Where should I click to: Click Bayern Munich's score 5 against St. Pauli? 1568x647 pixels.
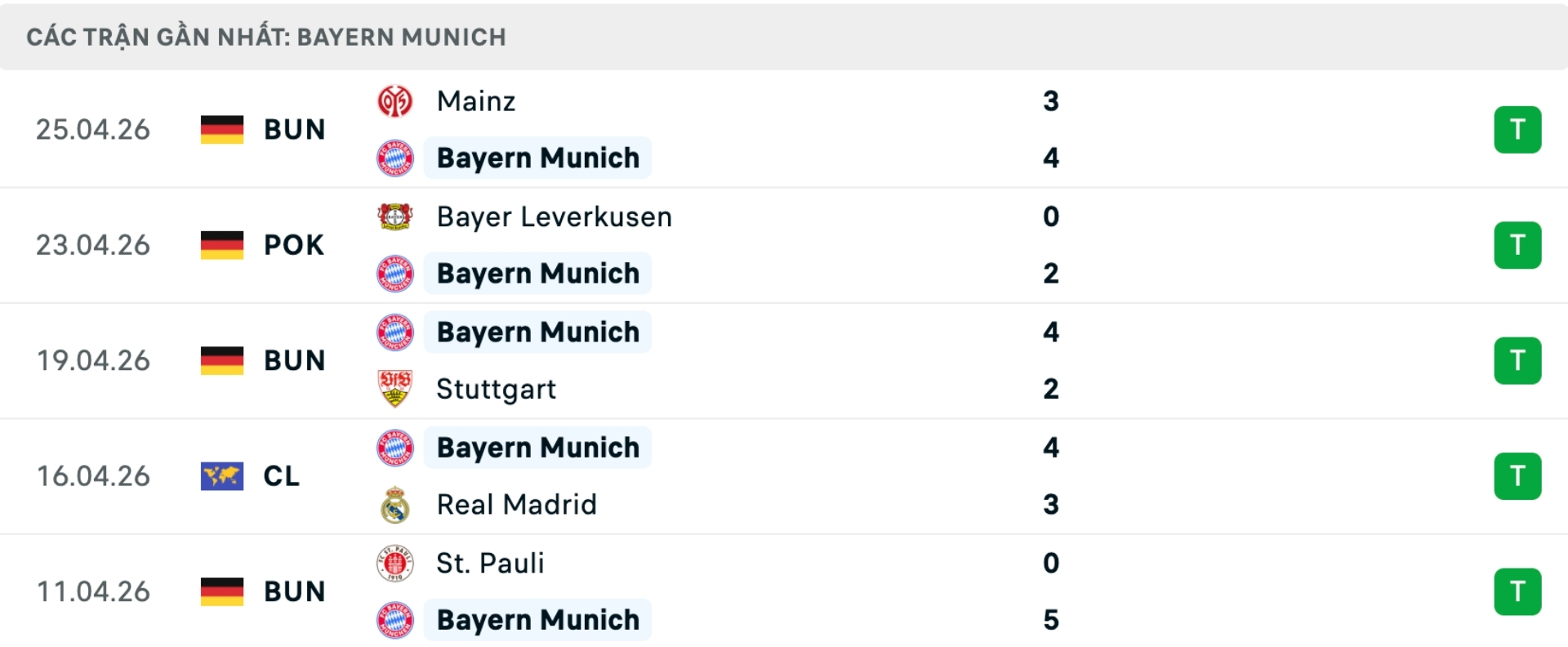[1050, 620]
